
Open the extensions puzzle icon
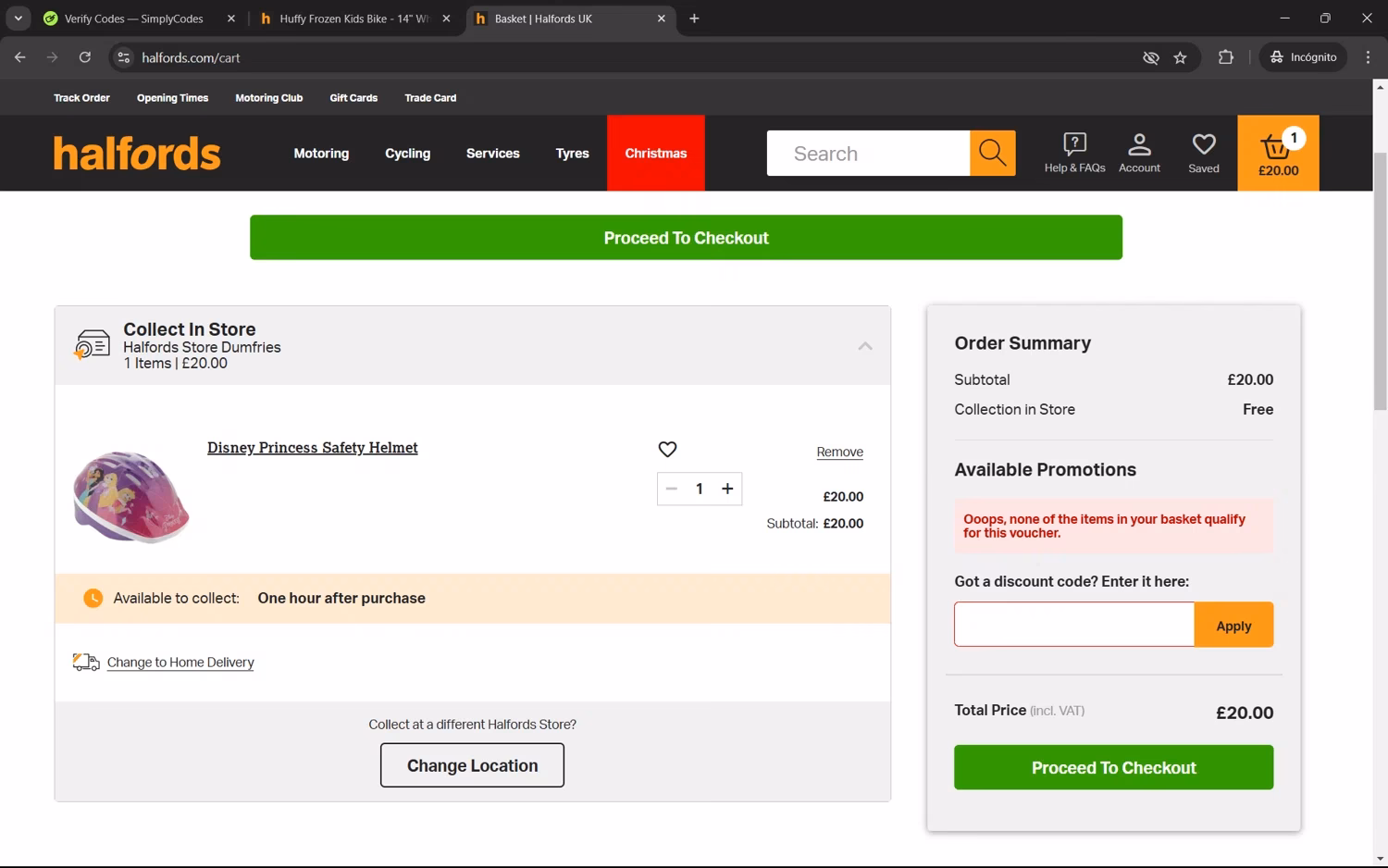click(1226, 57)
